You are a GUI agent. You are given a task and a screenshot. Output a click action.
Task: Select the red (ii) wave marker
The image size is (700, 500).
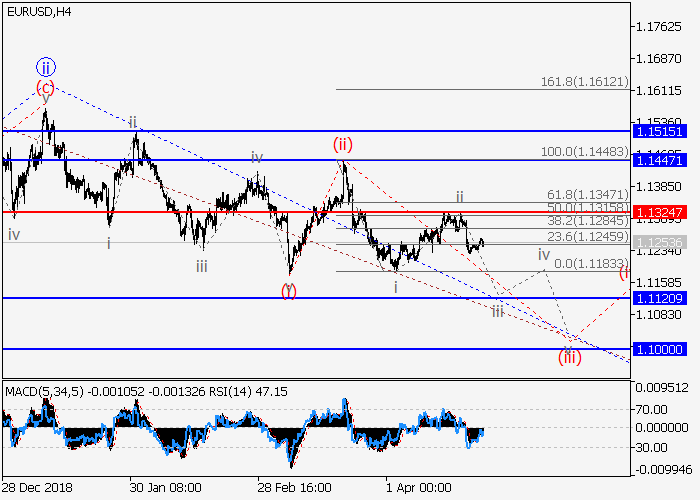345,145
